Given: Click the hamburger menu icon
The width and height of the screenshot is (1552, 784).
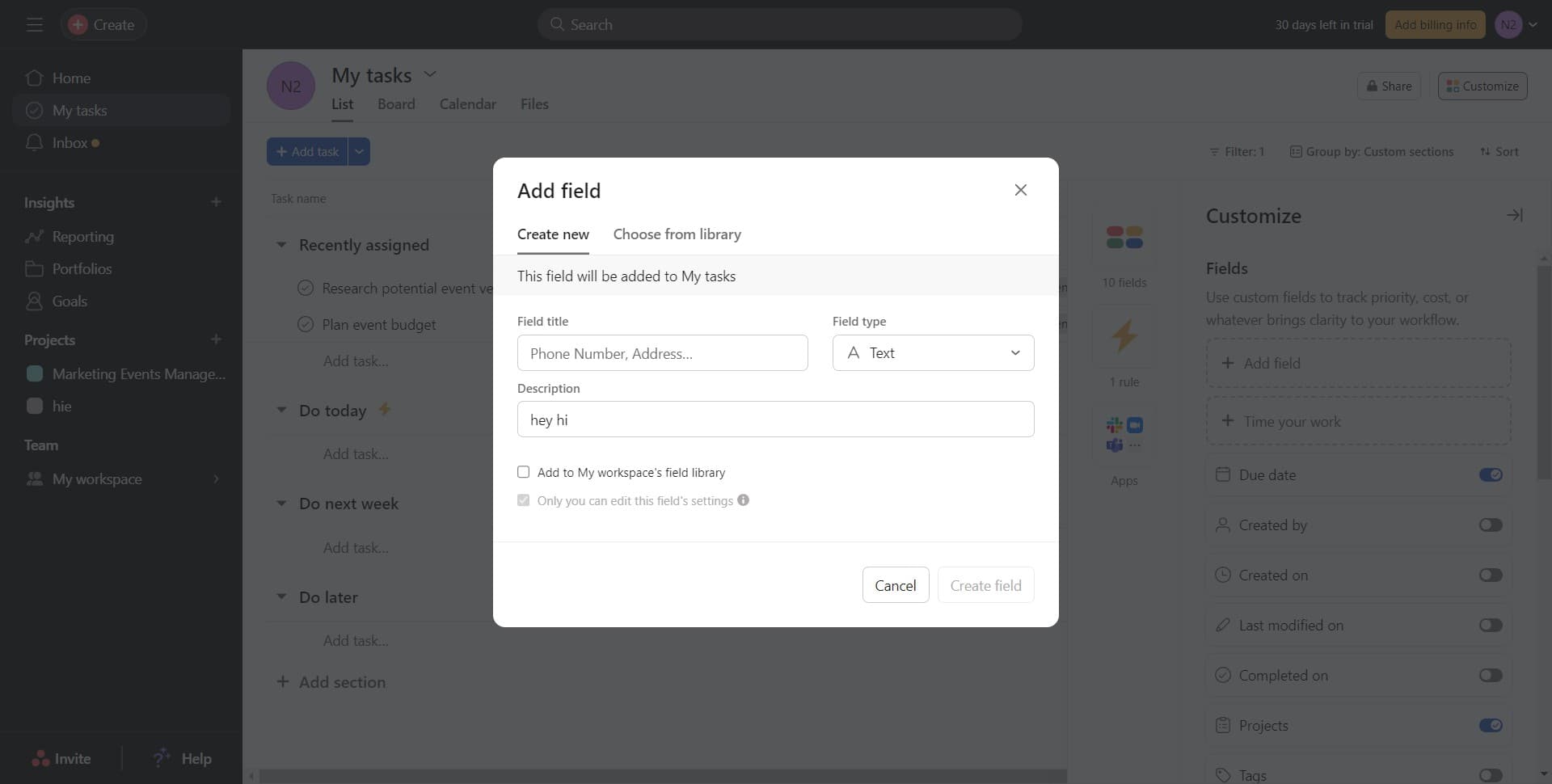Looking at the screenshot, I should pyautogui.click(x=34, y=25).
